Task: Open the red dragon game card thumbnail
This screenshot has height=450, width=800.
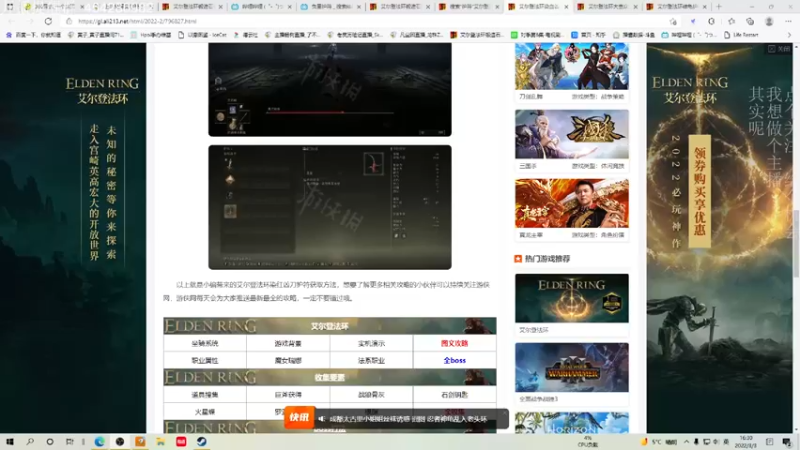Action: 571,203
